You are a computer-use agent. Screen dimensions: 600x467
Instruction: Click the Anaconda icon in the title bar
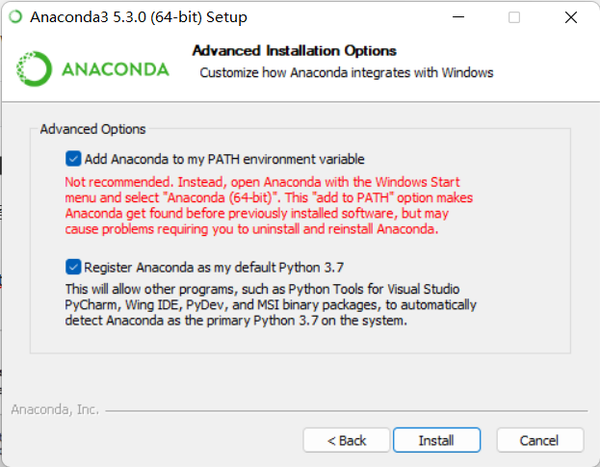point(16,18)
